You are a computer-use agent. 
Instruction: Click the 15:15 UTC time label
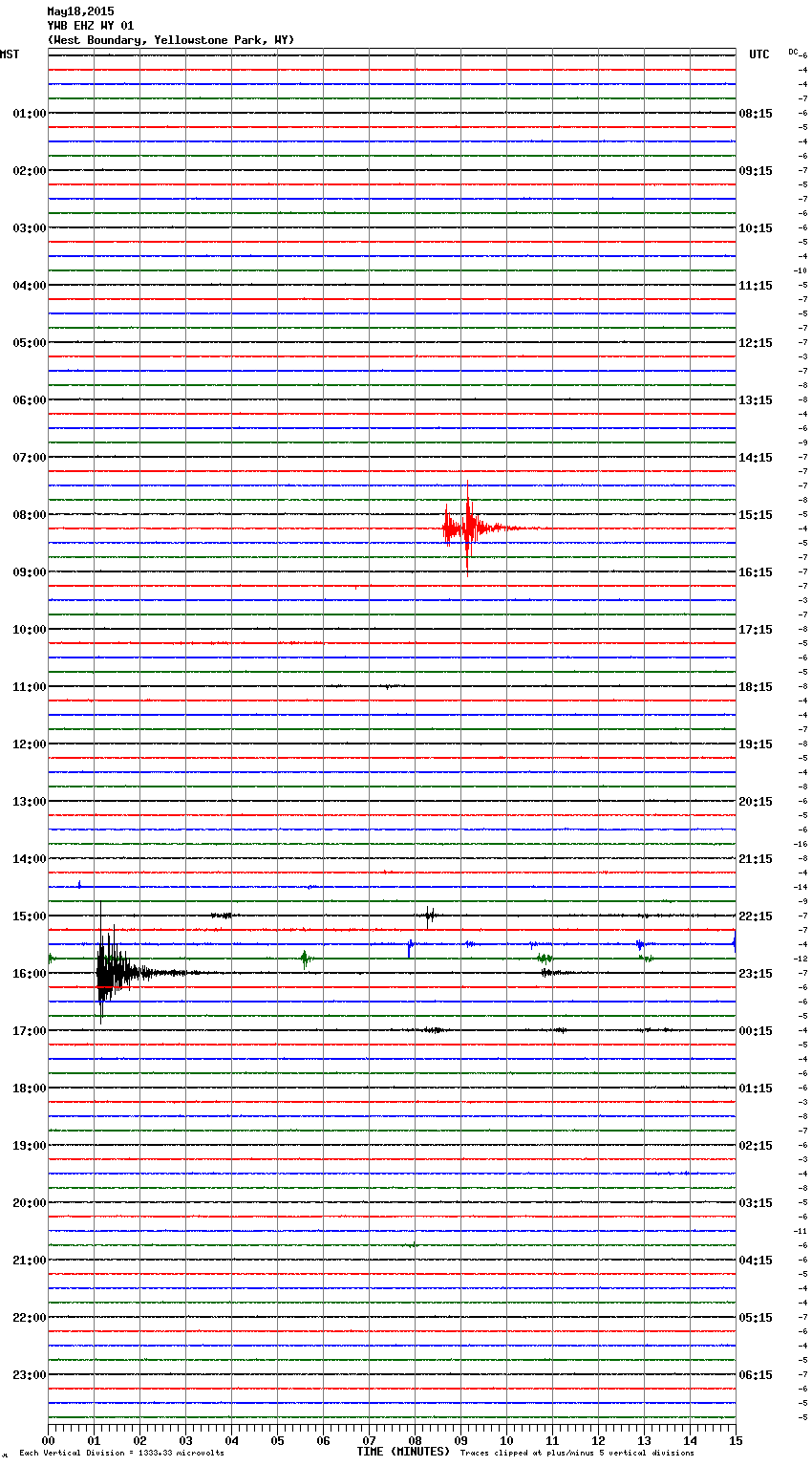click(756, 515)
